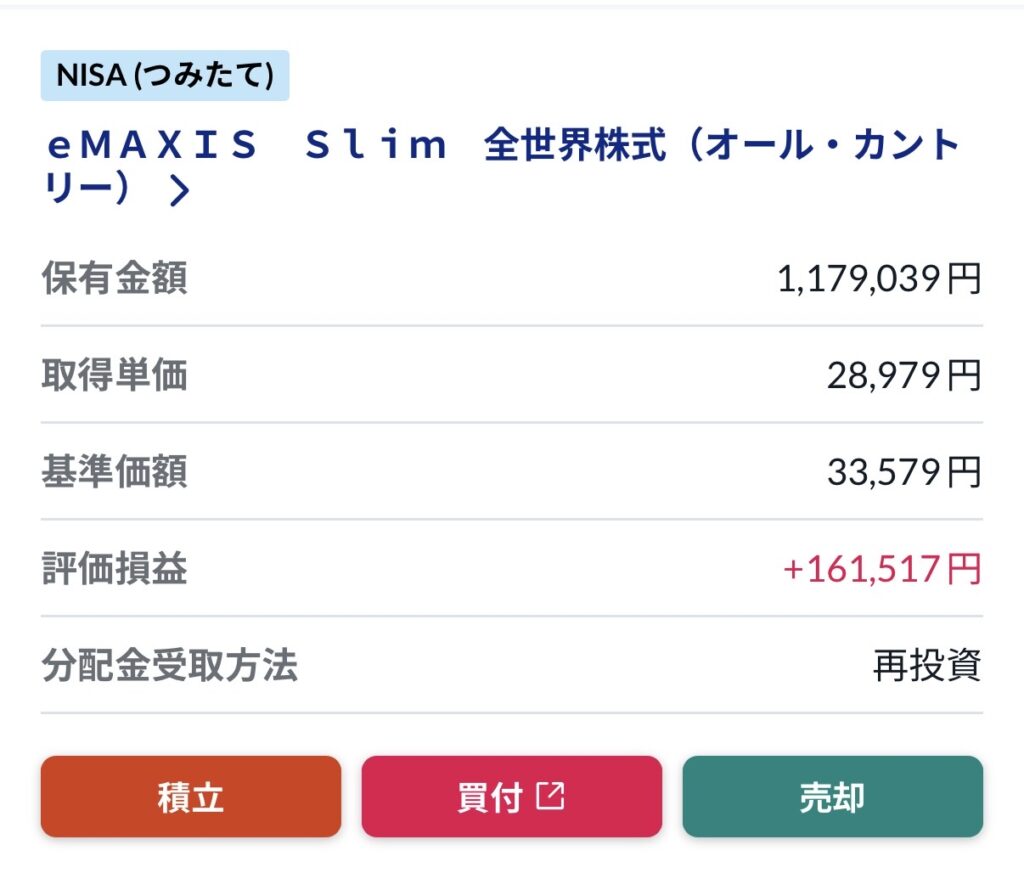Select the 分配金受取方法 row label
The height and width of the screenshot is (873, 1024).
click(x=169, y=665)
